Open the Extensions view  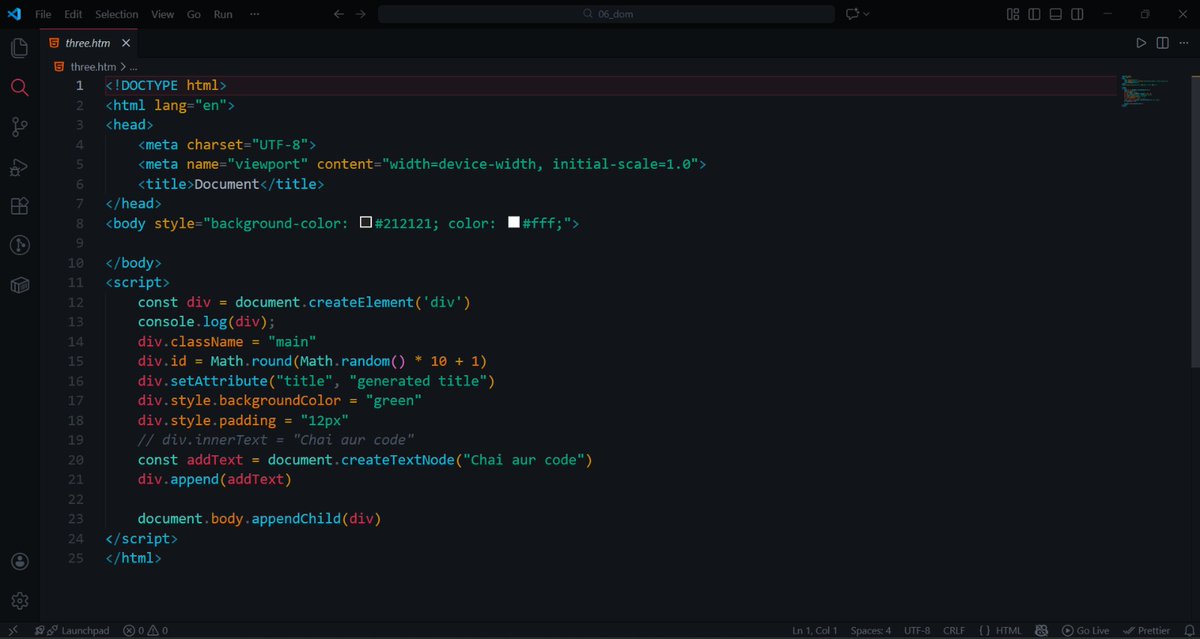click(x=19, y=206)
